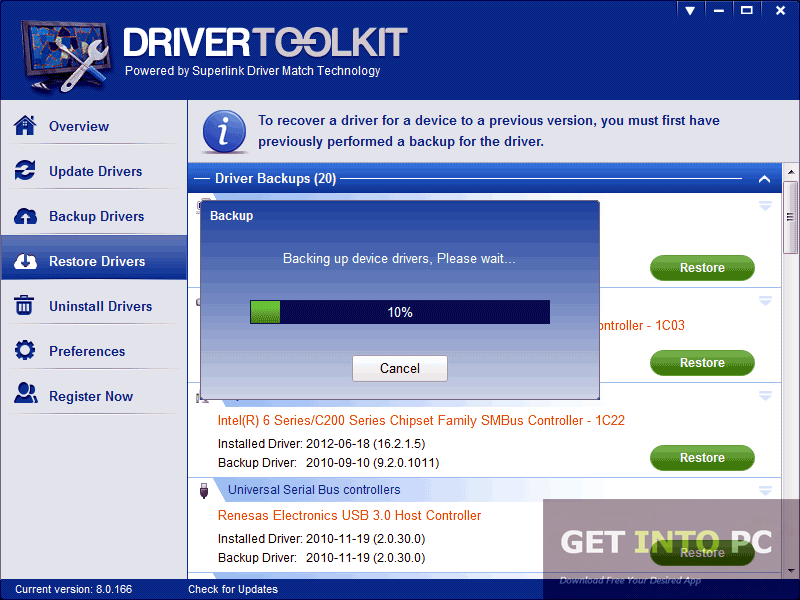
Task: Click the scrollbar down arrow
Action: point(790,570)
